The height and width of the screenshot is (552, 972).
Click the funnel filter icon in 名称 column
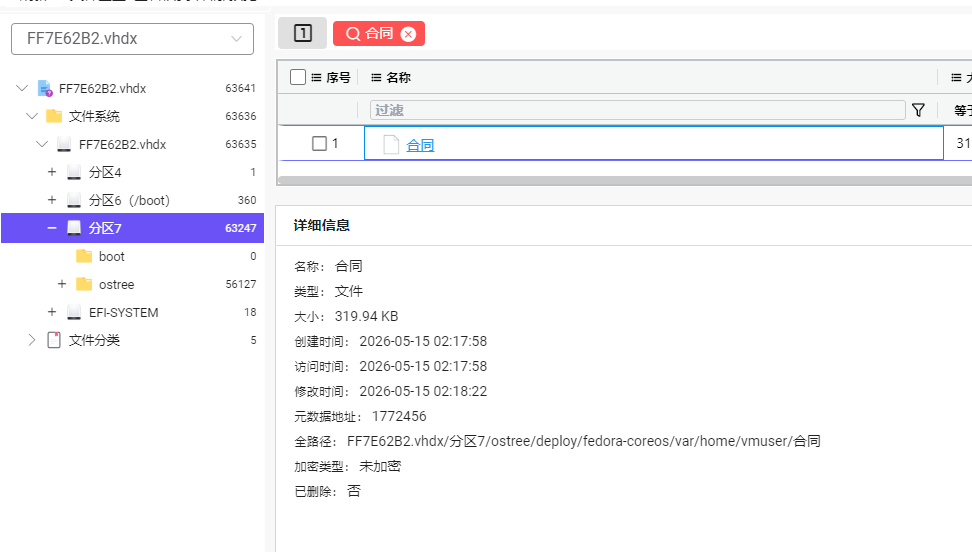(919, 110)
